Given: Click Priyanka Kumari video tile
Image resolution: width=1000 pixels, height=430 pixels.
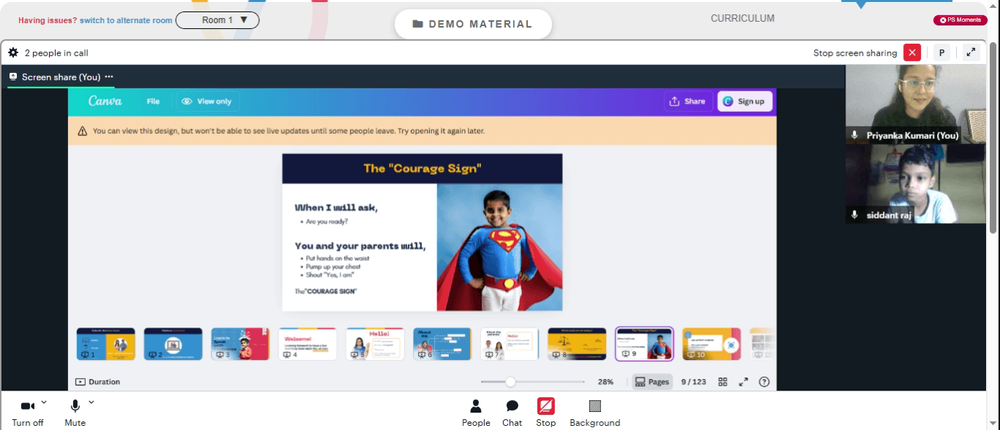Looking at the screenshot, I should click(915, 103).
